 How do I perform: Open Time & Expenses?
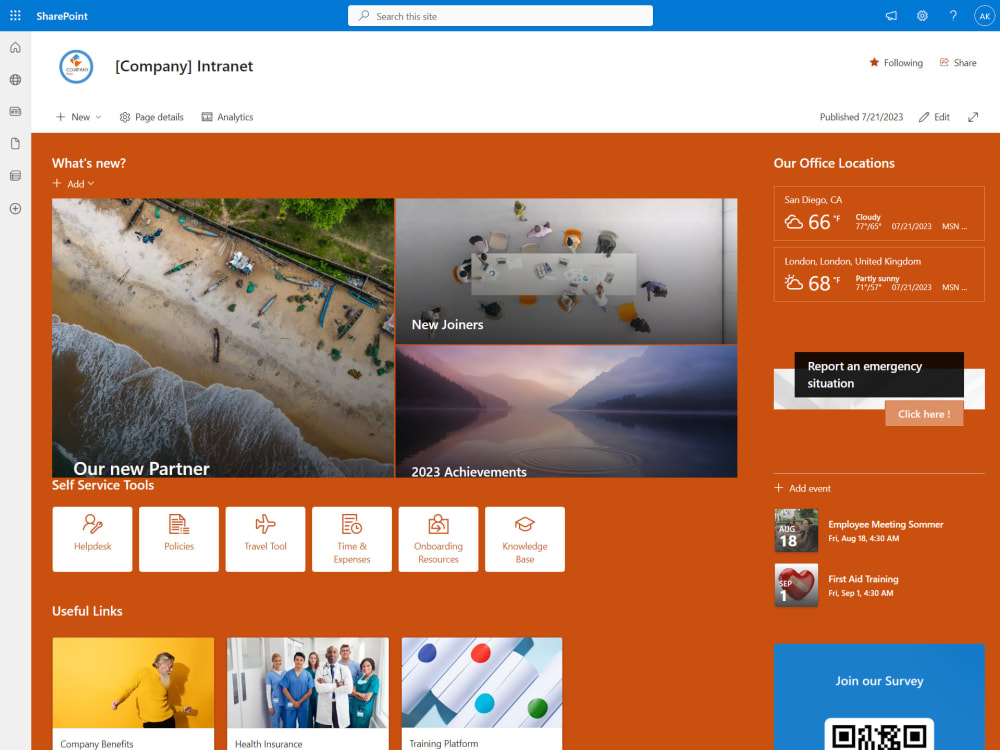(351, 539)
